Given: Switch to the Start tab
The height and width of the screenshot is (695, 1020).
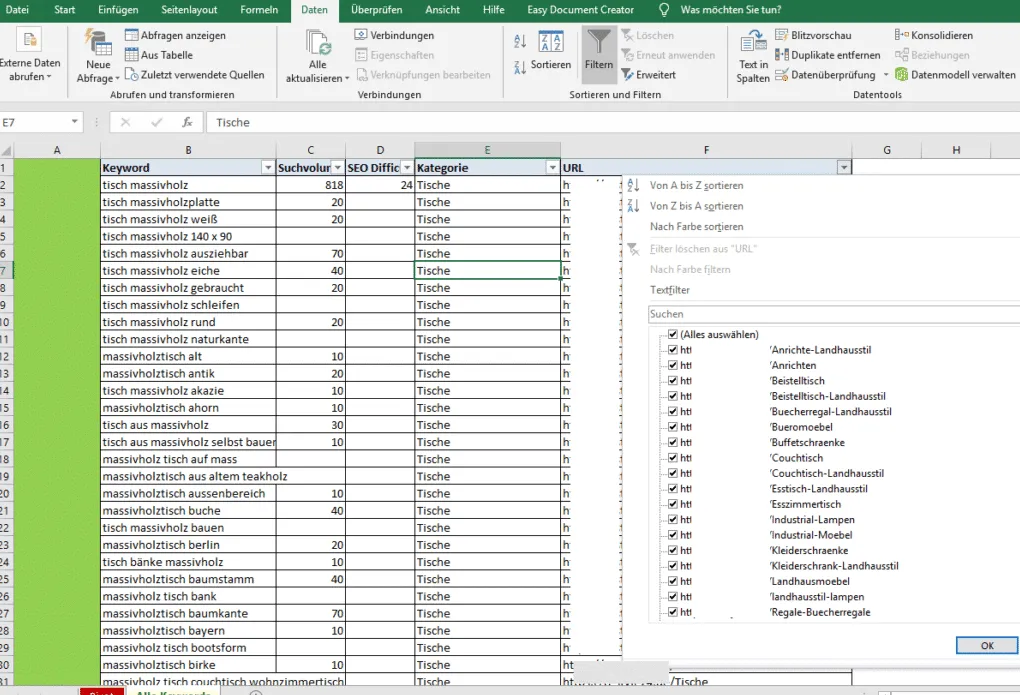Looking at the screenshot, I should (64, 10).
